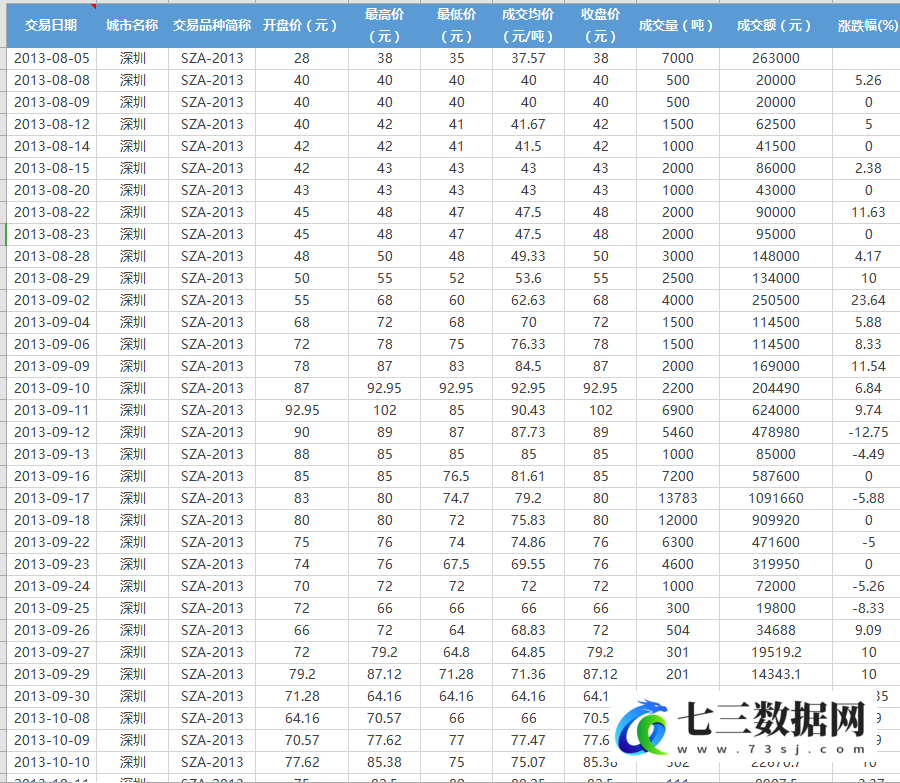Click change cell 9.09
The image size is (900, 783).
(x=868, y=630)
